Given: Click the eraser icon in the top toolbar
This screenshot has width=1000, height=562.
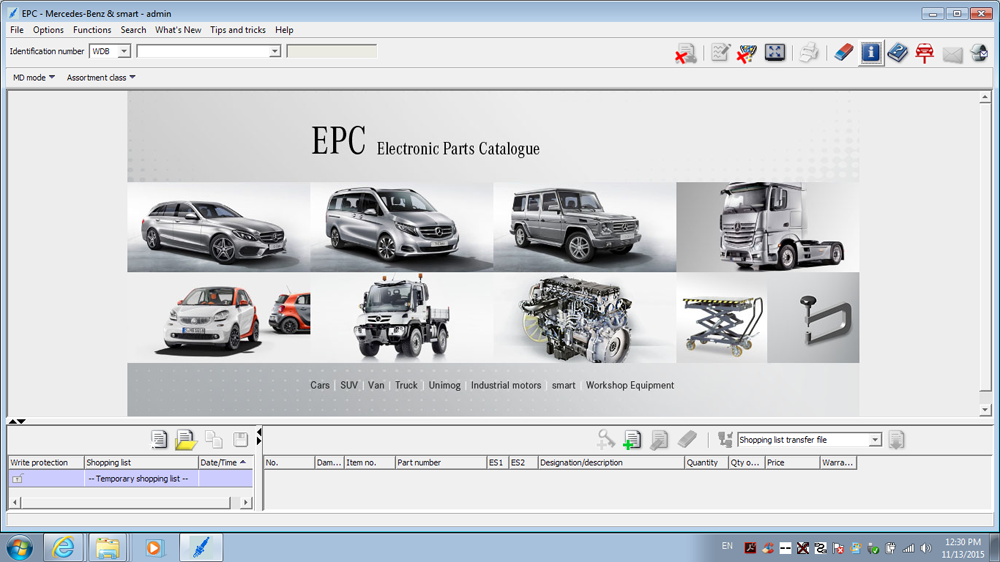Looking at the screenshot, I should pos(843,52).
